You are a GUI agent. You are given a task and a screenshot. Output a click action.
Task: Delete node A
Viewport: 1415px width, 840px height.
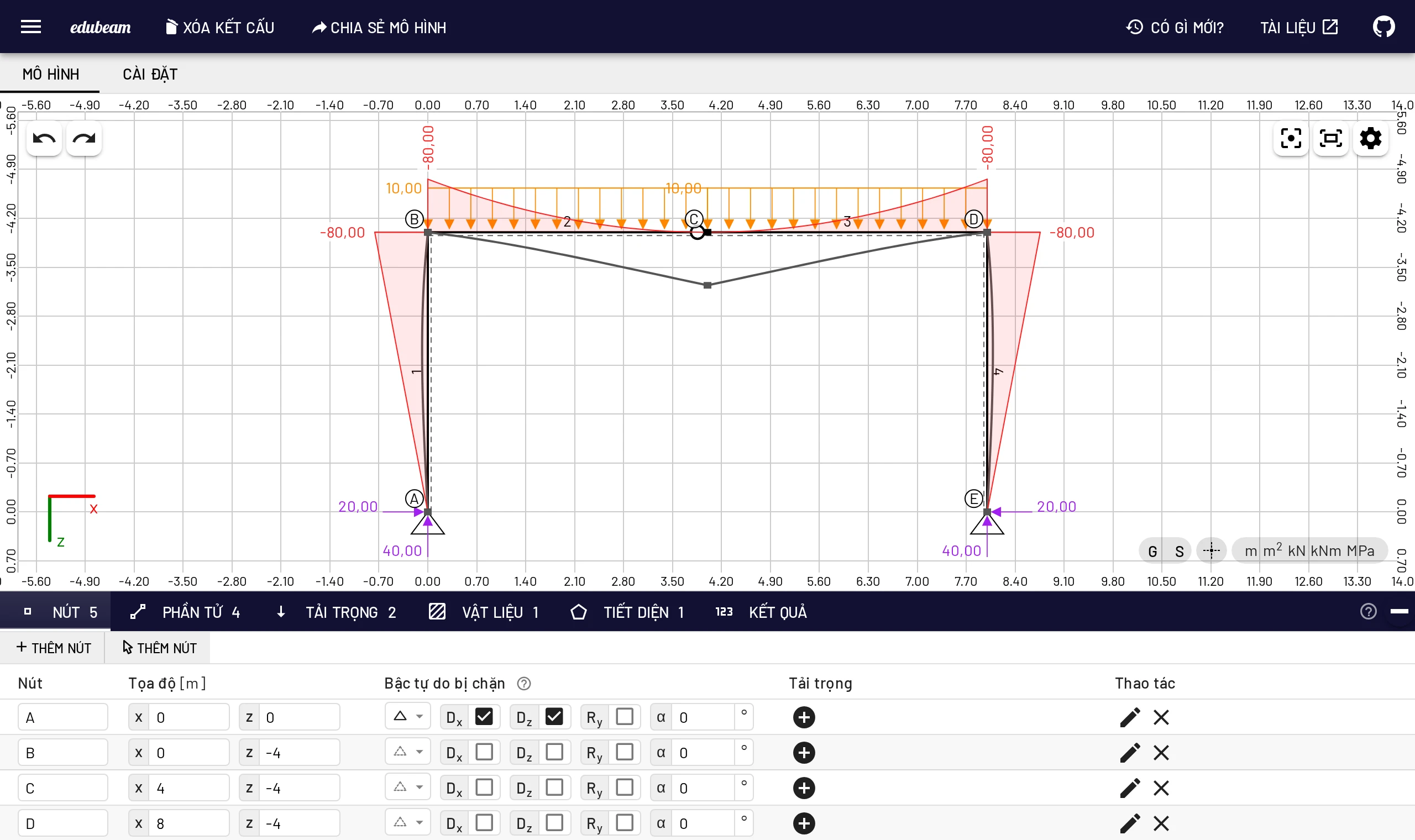click(x=1161, y=717)
